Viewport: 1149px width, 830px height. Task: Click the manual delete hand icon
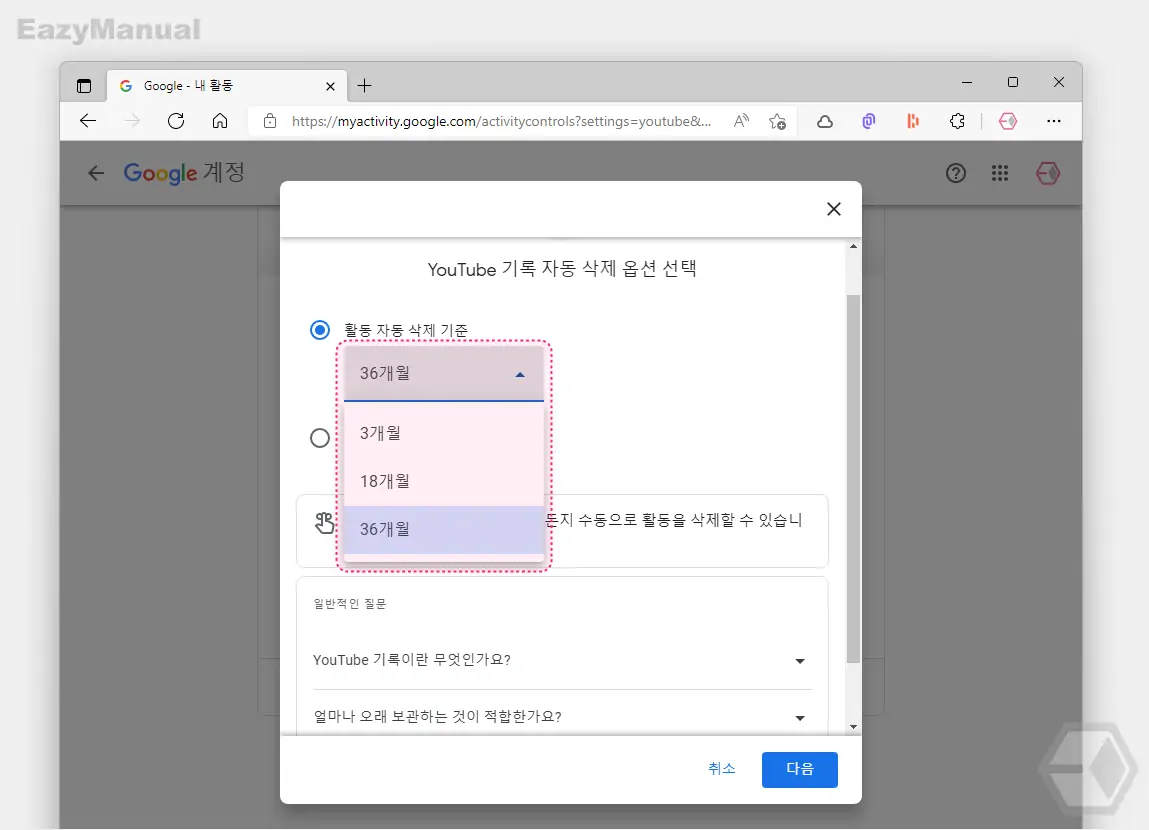(x=325, y=523)
